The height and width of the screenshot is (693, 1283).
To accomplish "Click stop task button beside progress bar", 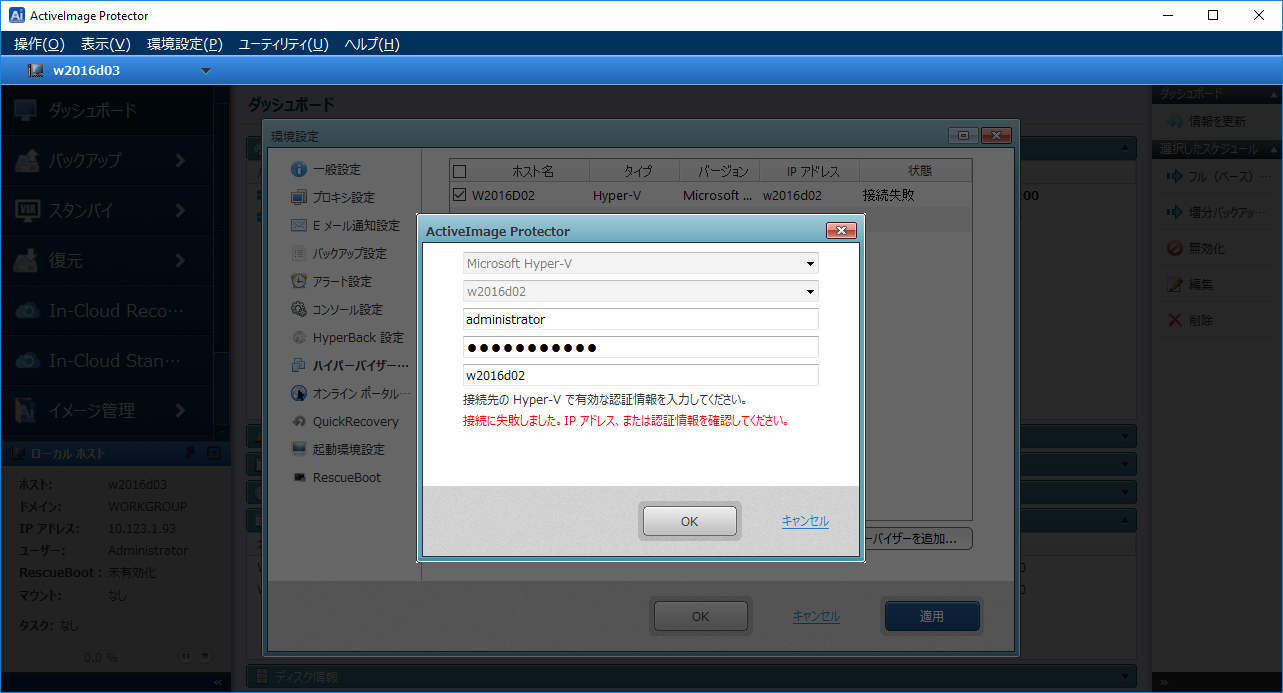I will 204,657.
